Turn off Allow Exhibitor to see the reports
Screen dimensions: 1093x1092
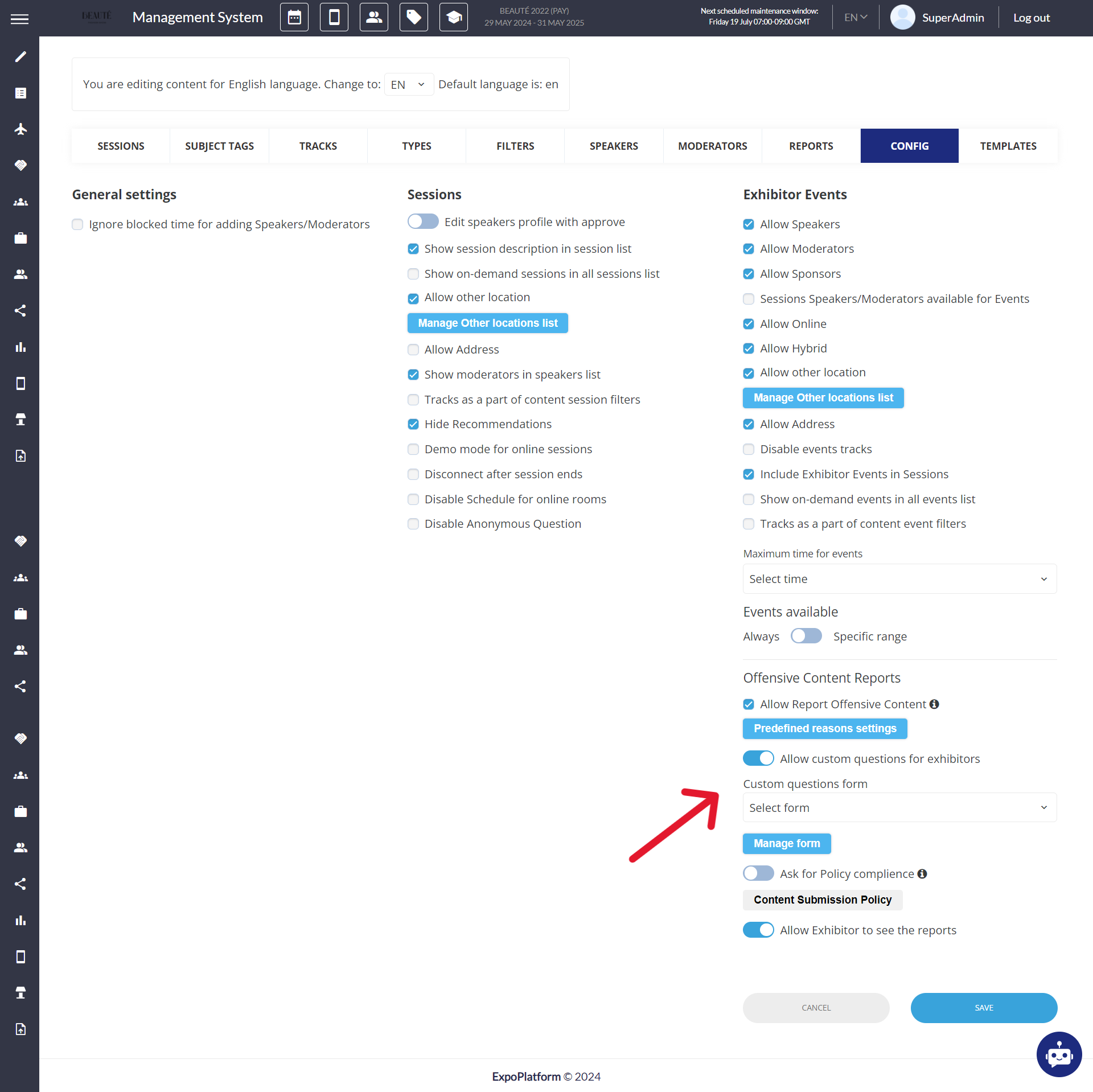[x=758, y=930]
